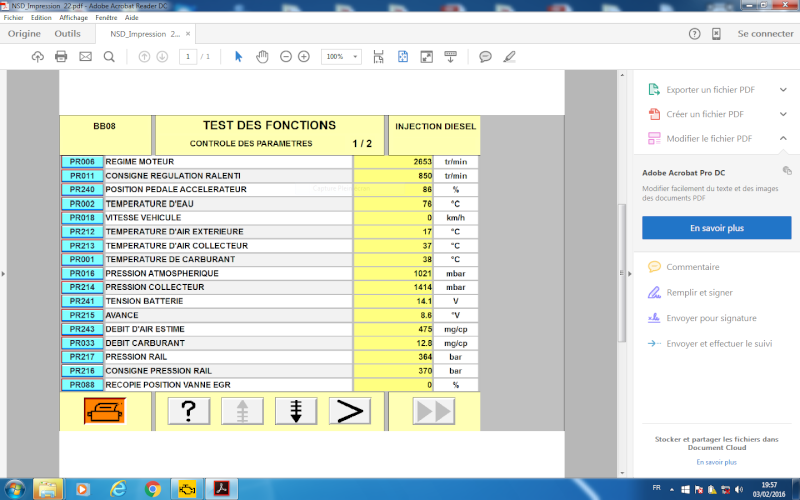
Task: Show hidden tray icons arrow
Action: click(671, 489)
